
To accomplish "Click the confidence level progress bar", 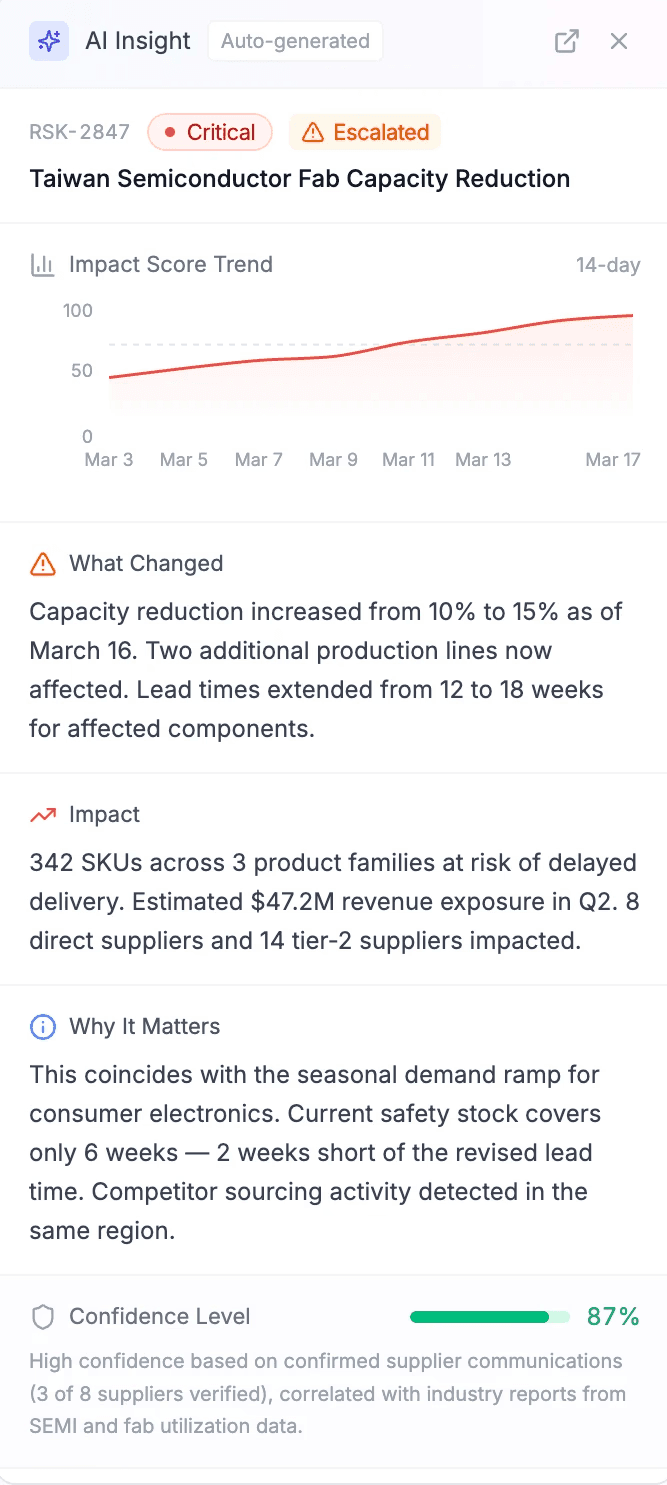I will pyautogui.click(x=489, y=1317).
